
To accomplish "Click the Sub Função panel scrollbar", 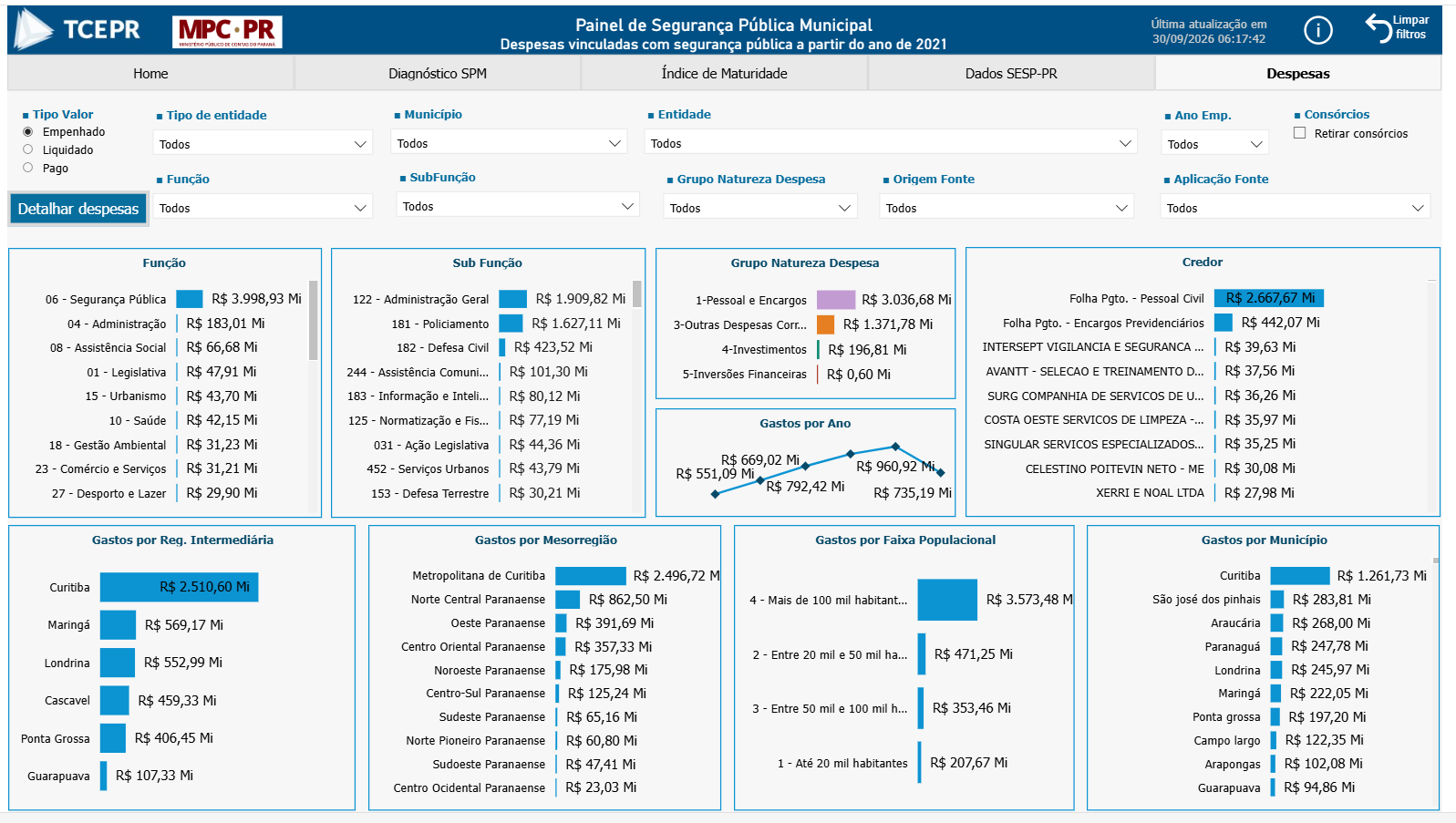I will pos(636,293).
